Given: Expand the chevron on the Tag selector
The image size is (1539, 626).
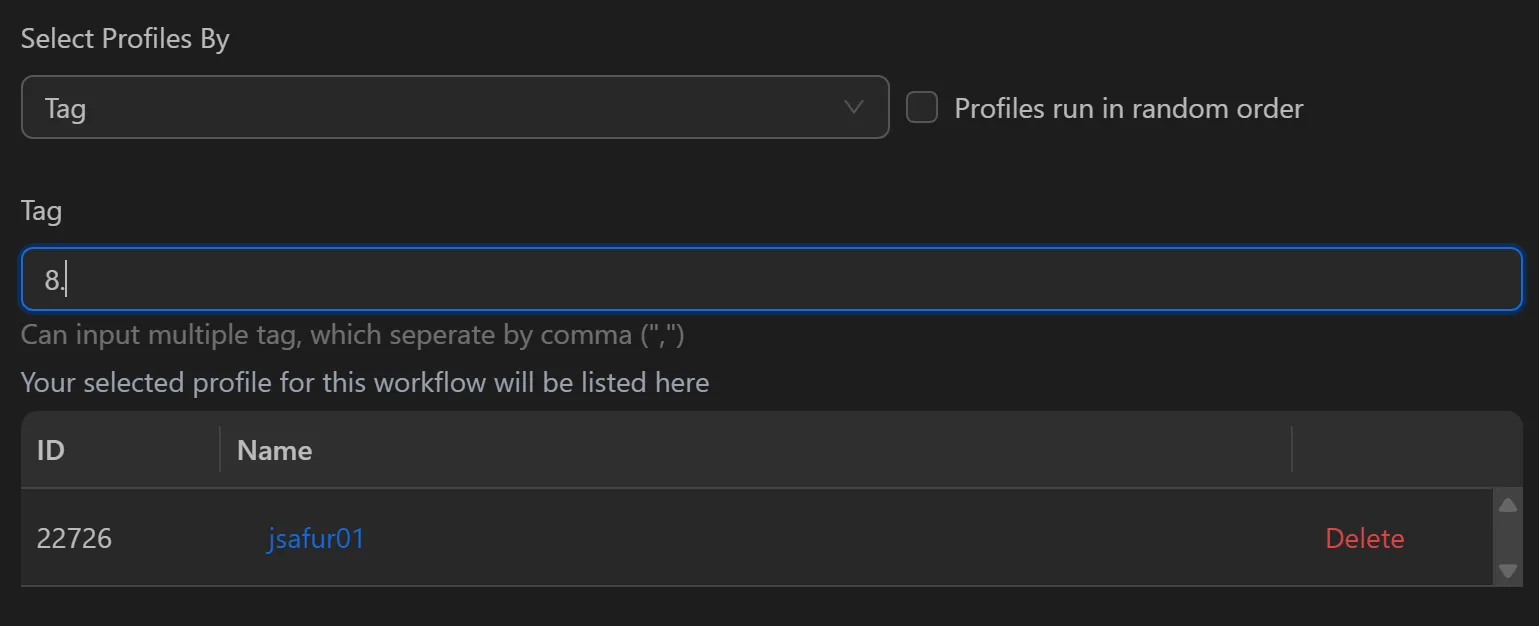Looking at the screenshot, I should [x=852, y=107].
